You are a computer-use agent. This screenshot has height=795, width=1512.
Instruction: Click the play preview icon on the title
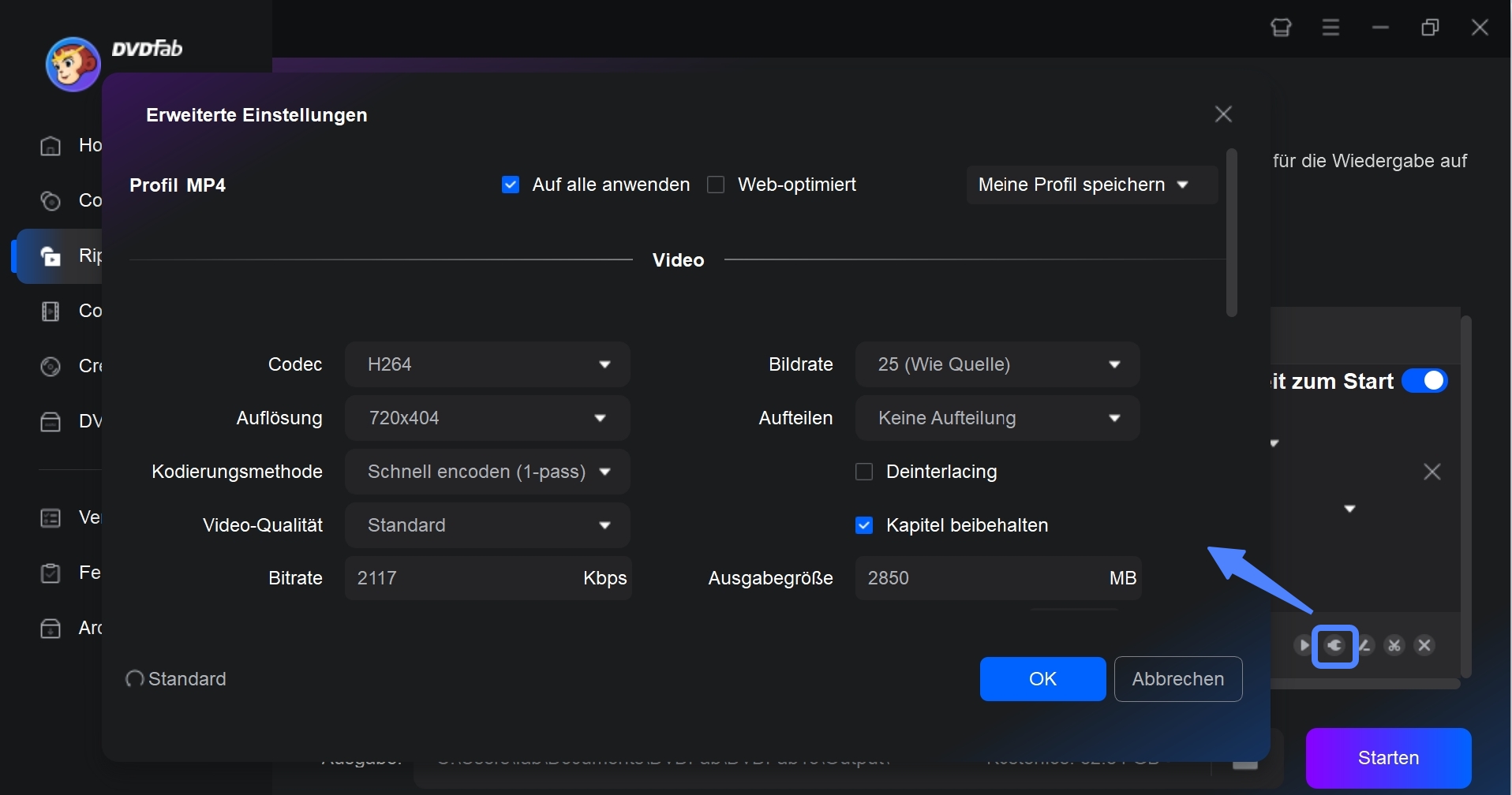[x=1304, y=645]
